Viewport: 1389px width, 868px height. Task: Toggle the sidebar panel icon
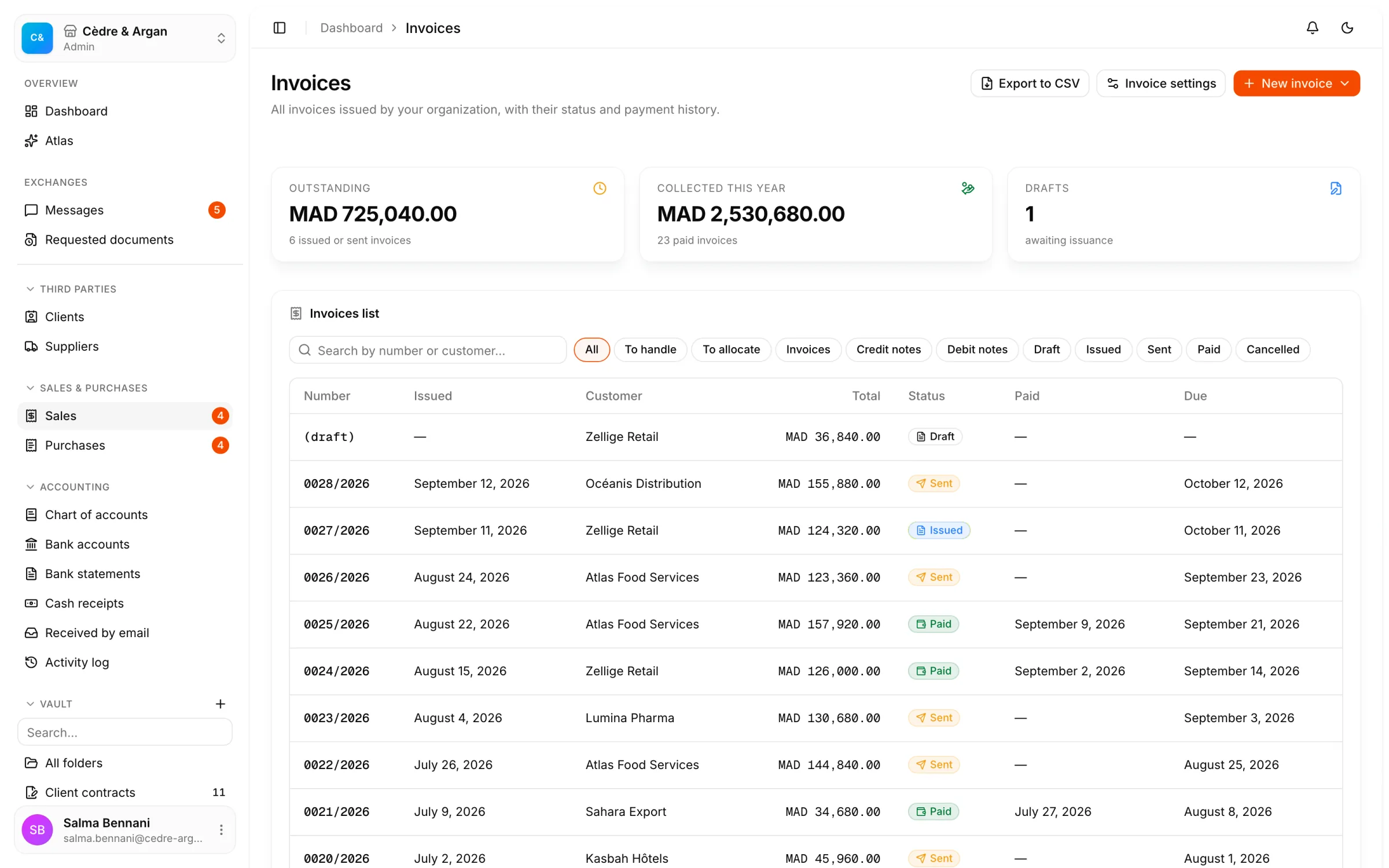(280, 28)
